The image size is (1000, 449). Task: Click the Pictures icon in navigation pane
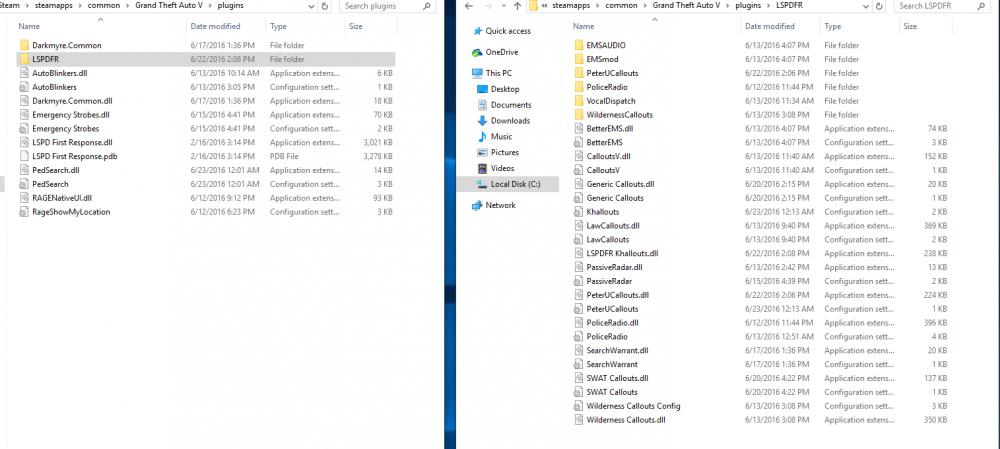pos(483,152)
